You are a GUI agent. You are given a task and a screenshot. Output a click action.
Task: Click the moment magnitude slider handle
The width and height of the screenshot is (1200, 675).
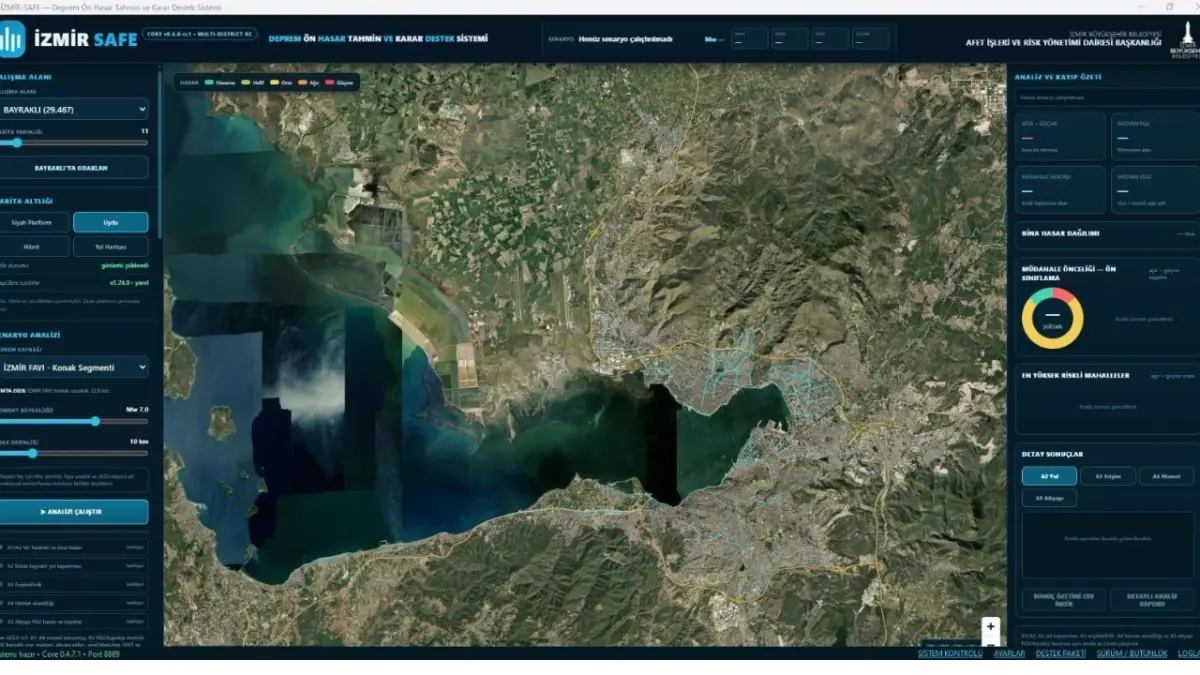tap(96, 421)
